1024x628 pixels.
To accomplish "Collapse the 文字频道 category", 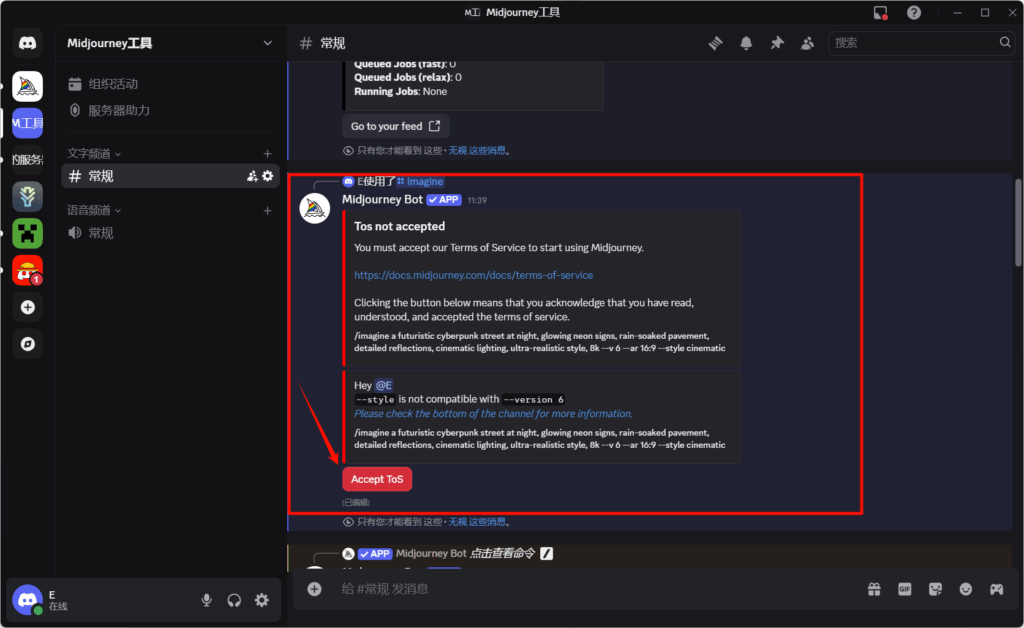I will (x=93, y=153).
